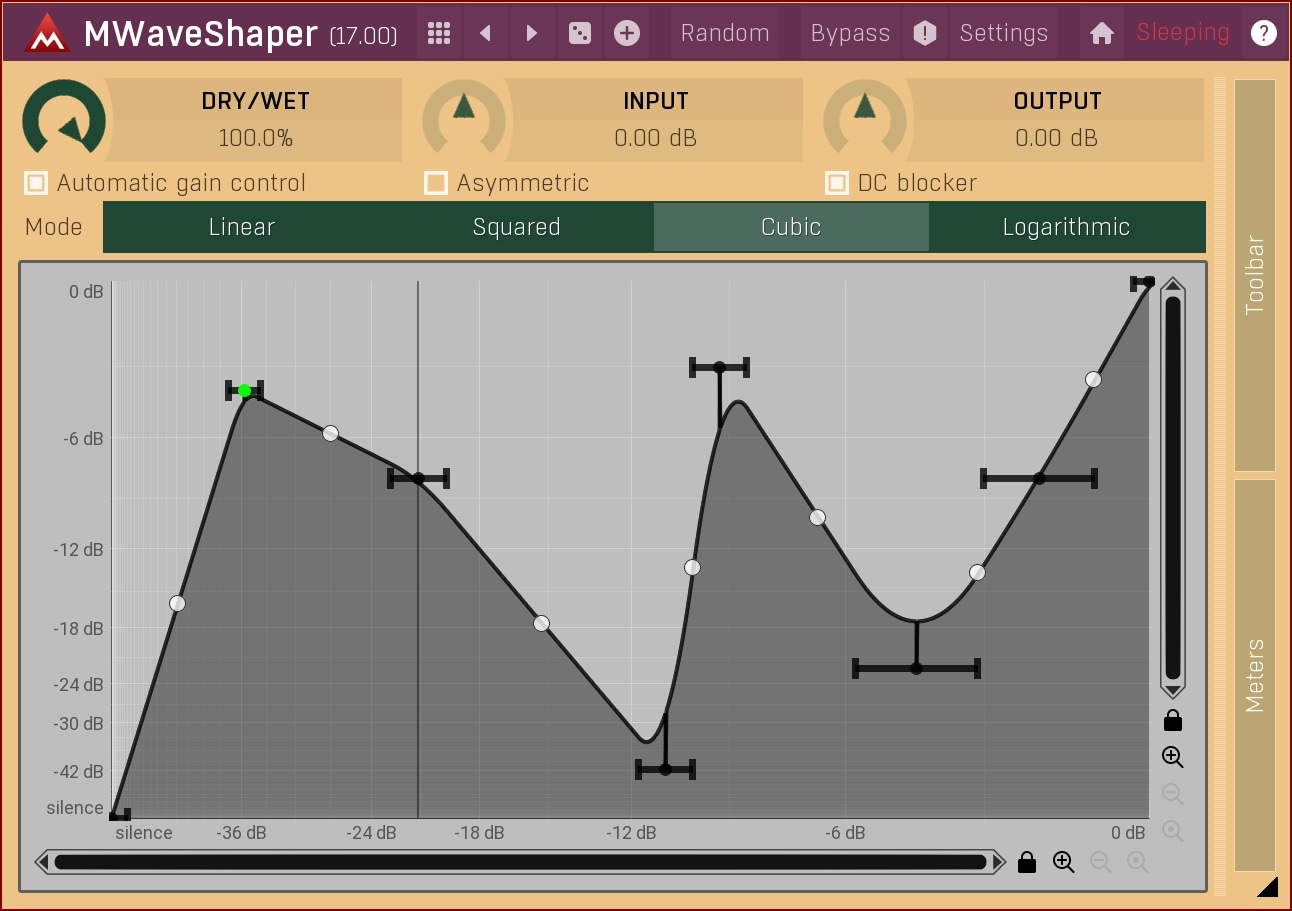Open help with question mark icon
Screen dimensions: 1292x911
click(x=1263, y=33)
